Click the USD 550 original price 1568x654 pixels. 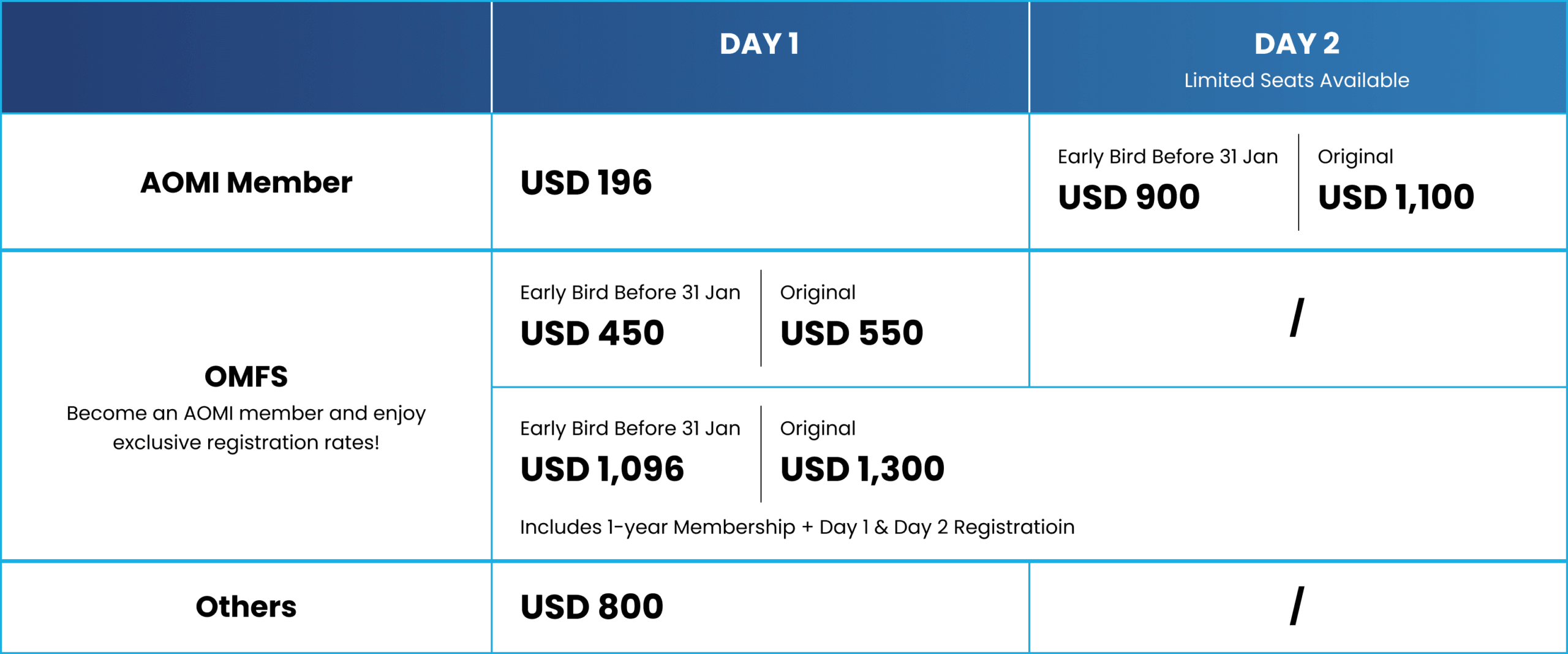coord(851,333)
